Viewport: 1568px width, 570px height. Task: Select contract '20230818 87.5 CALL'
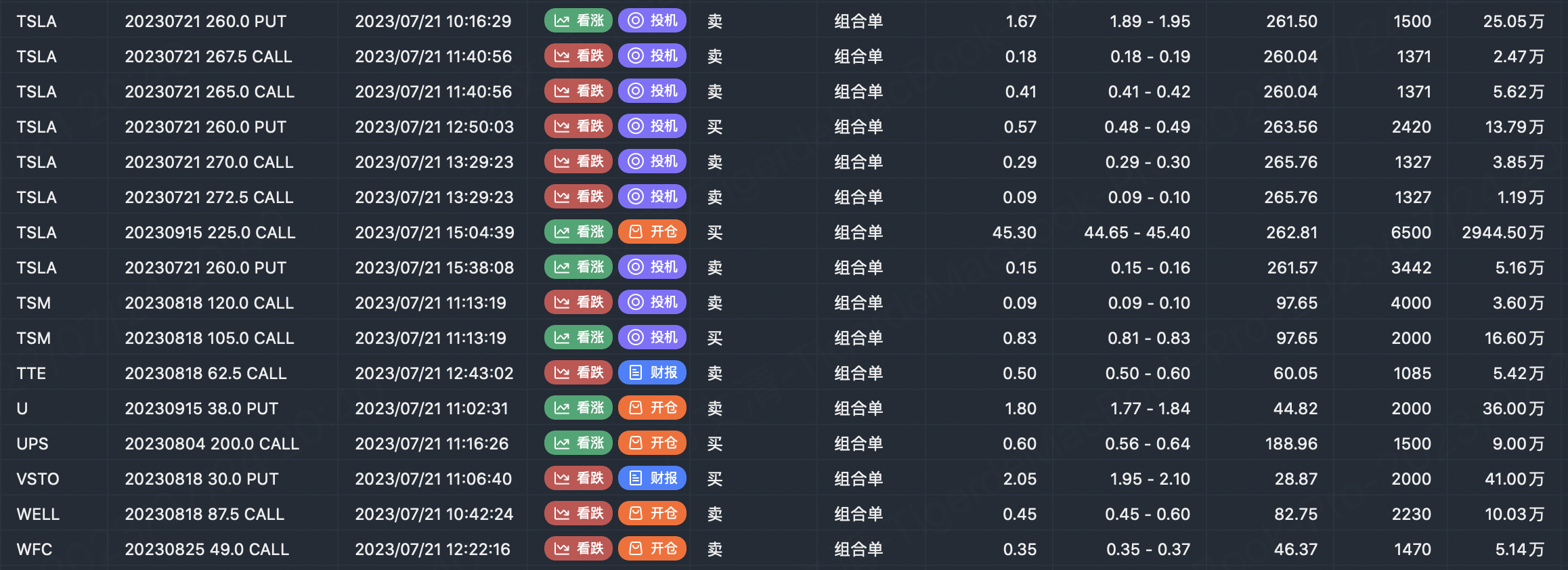(x=204, y=514)
